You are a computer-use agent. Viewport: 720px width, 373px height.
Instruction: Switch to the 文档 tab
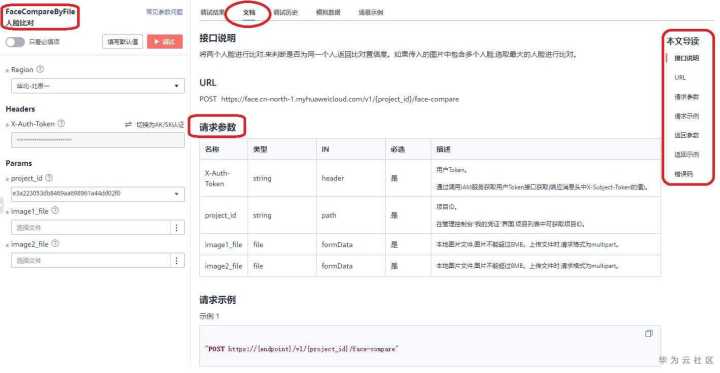[249, 12]
